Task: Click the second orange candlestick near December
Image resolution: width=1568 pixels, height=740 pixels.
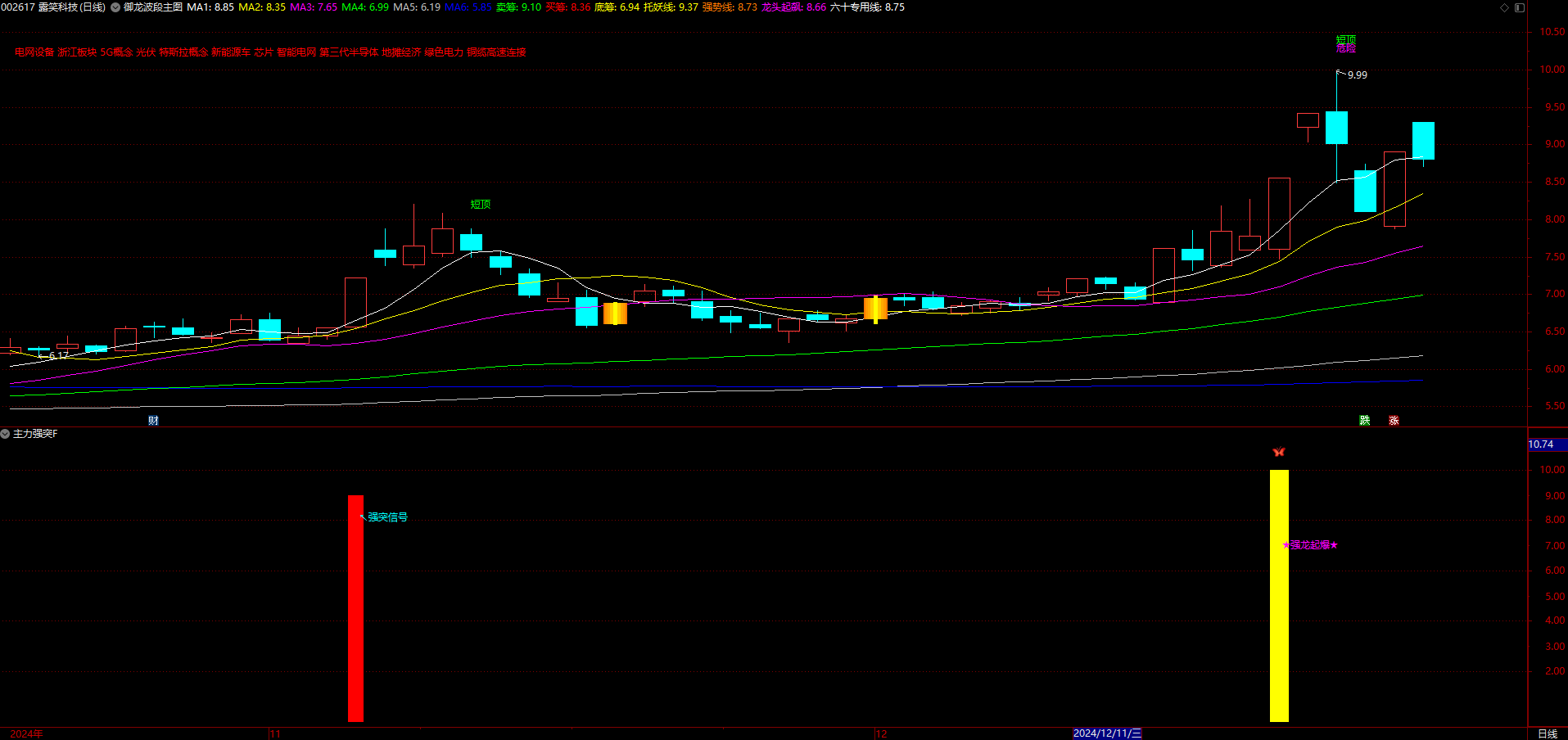Action: point(875,309)
